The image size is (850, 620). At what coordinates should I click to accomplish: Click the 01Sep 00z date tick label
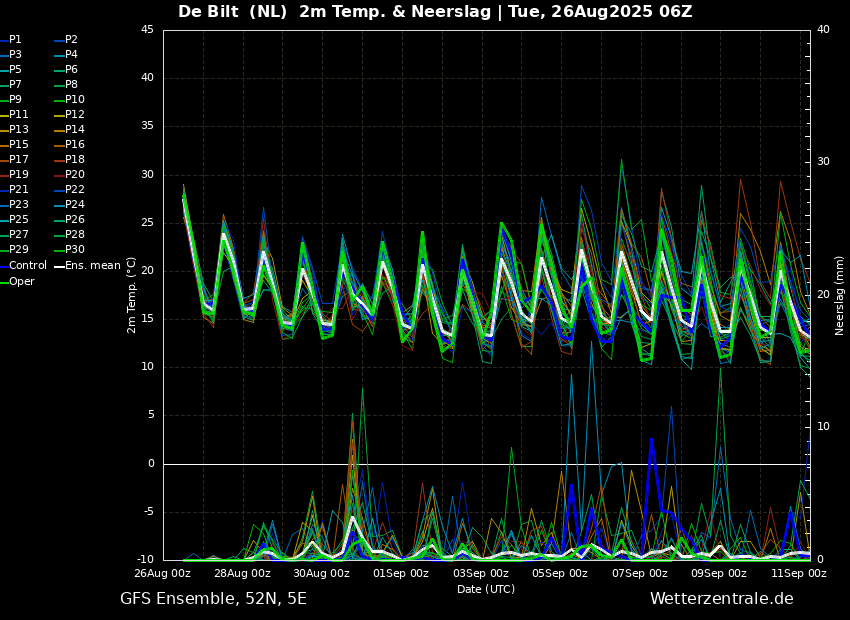click(402, 573)
